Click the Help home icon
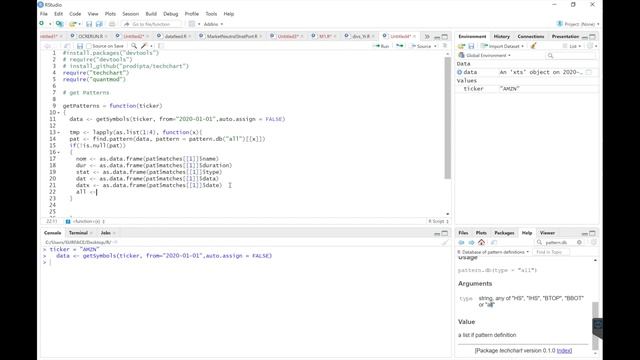Screen dimensions: 640x360 pos(482,242)
